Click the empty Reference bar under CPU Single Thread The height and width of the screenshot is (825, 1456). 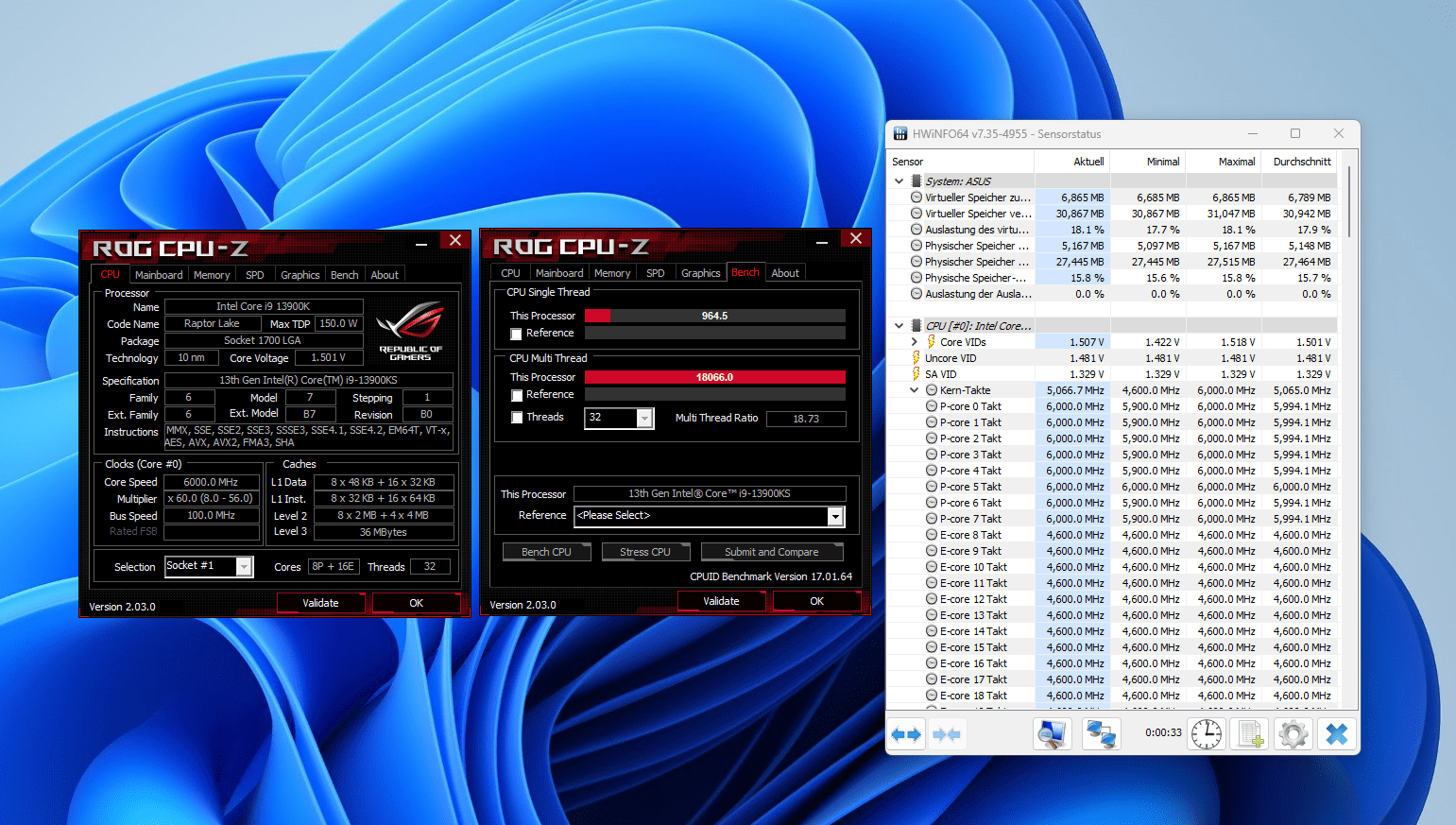[x=715, y=333]
